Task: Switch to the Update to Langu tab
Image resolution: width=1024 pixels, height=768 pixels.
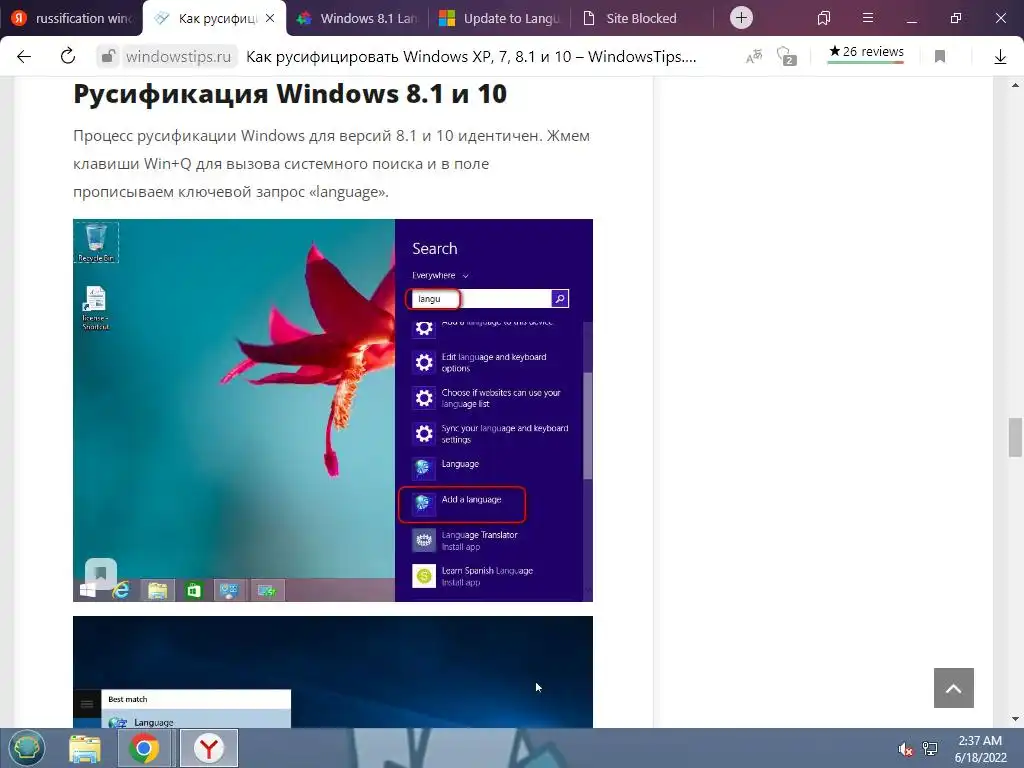Action: (500, 18)
